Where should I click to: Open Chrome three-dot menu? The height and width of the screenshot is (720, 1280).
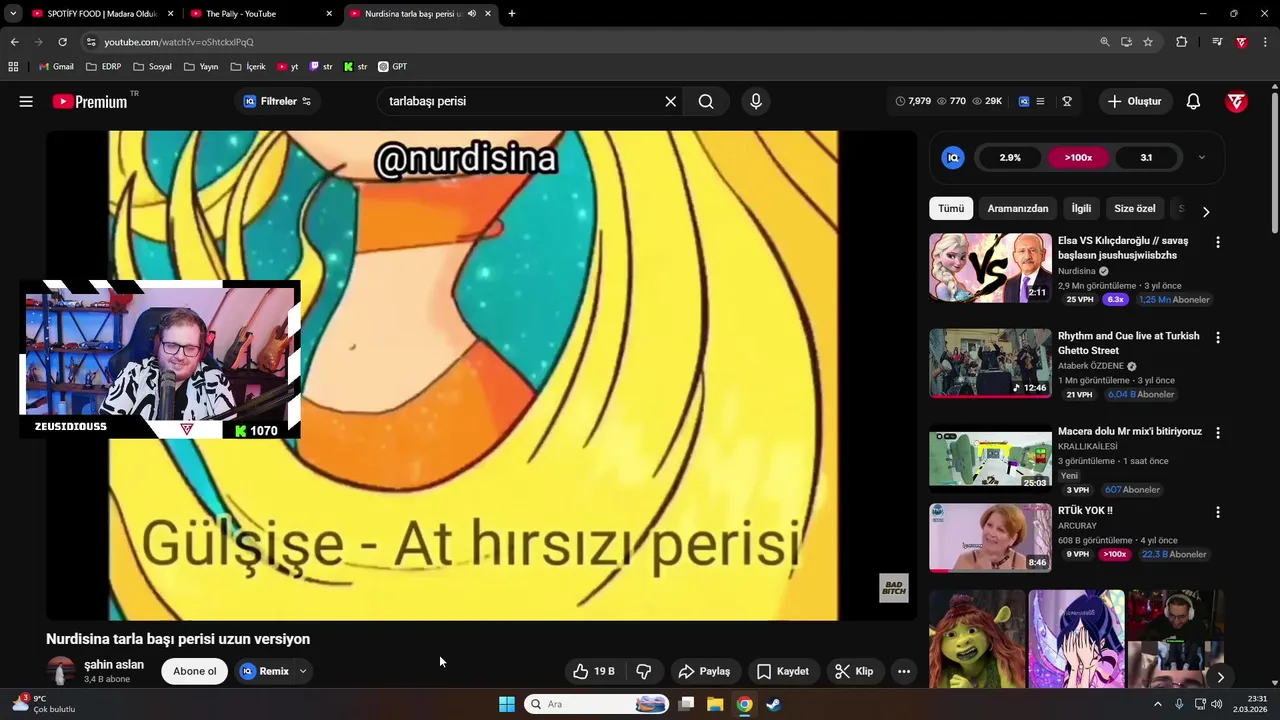1266,42
